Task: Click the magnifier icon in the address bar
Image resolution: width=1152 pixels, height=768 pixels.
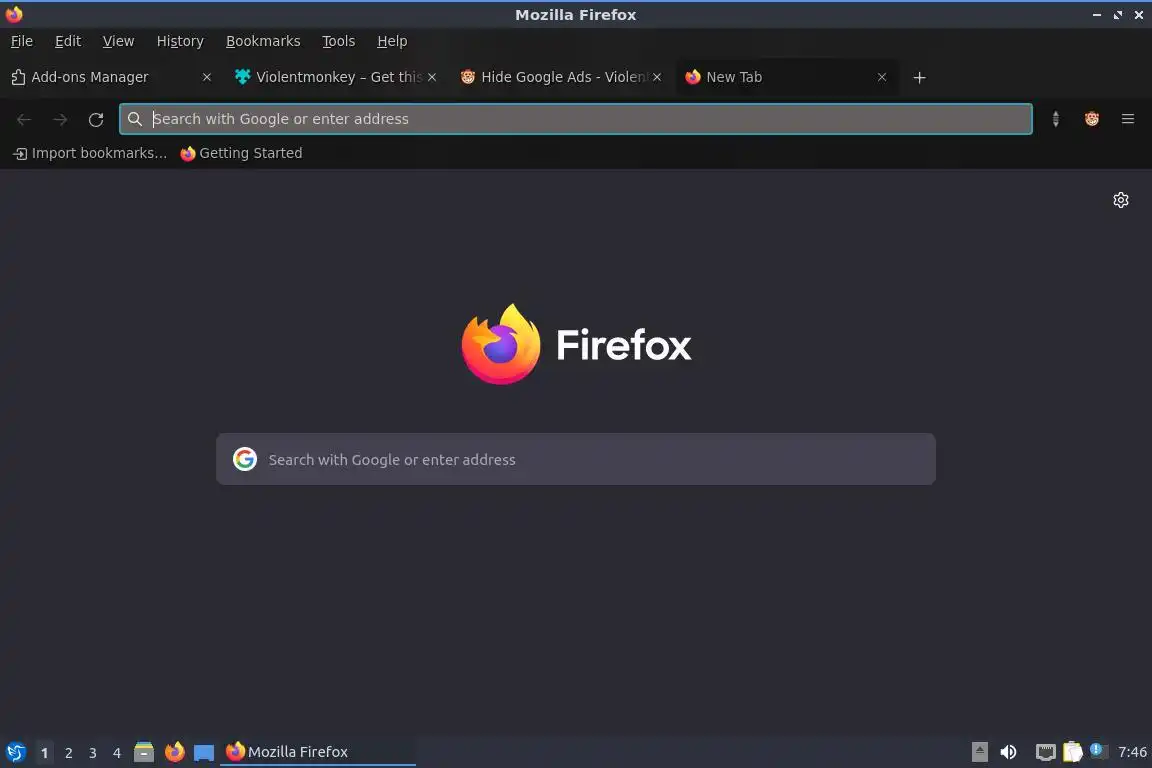Action: [x=134, y=119]
